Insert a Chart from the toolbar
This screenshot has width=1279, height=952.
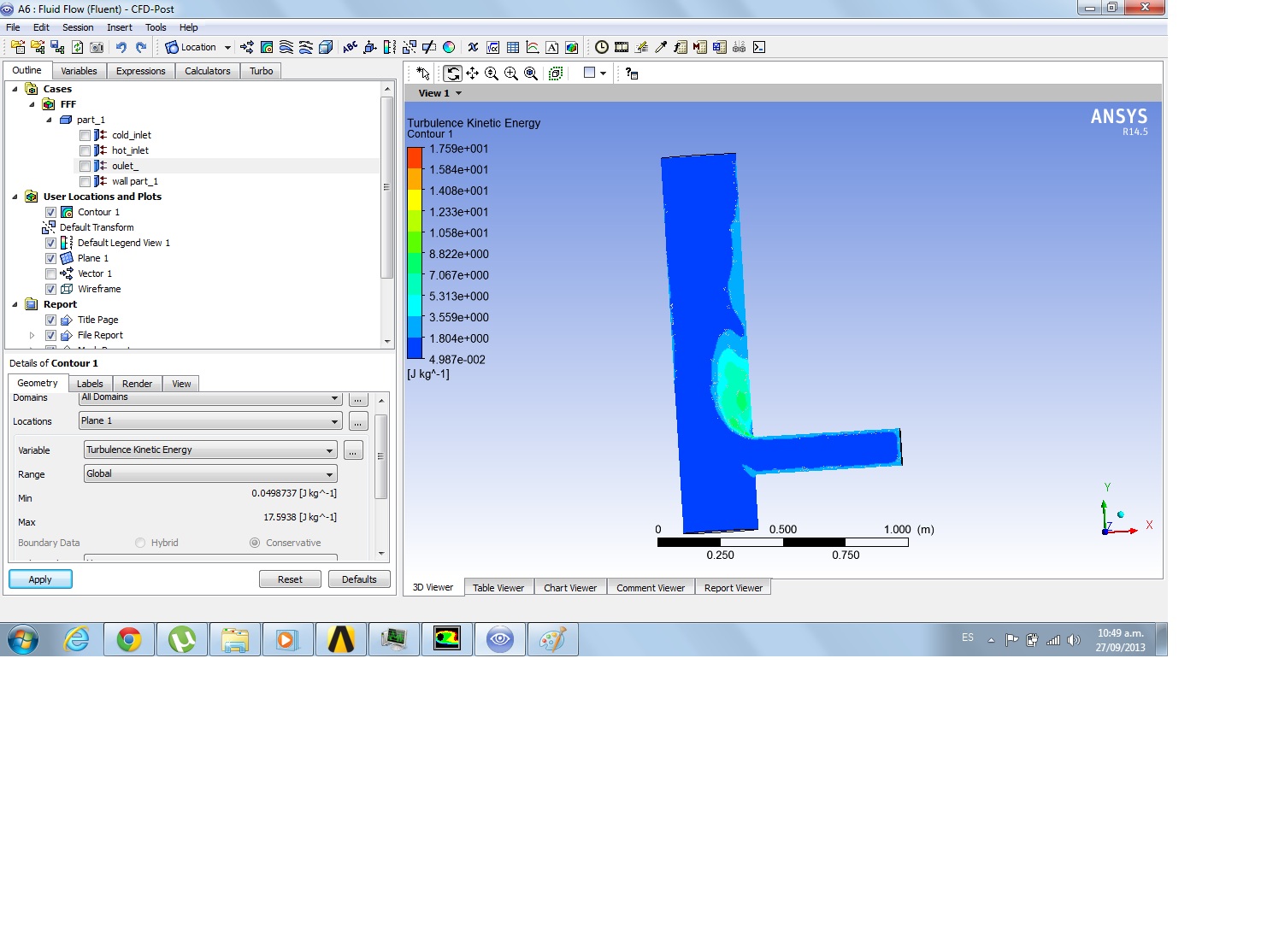click(x=533, y=47)
